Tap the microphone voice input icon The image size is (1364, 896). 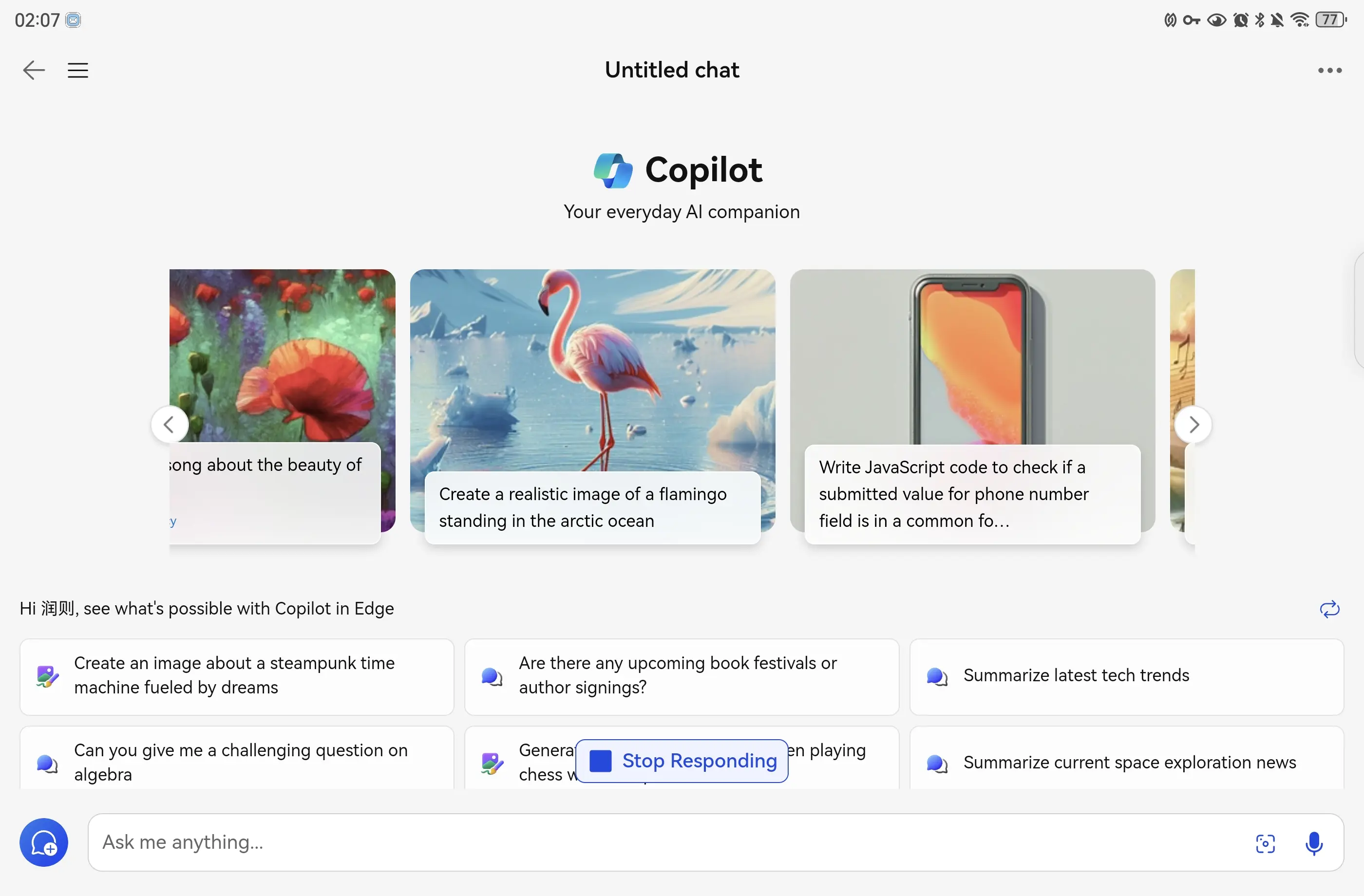click(x=1313, y=843)
